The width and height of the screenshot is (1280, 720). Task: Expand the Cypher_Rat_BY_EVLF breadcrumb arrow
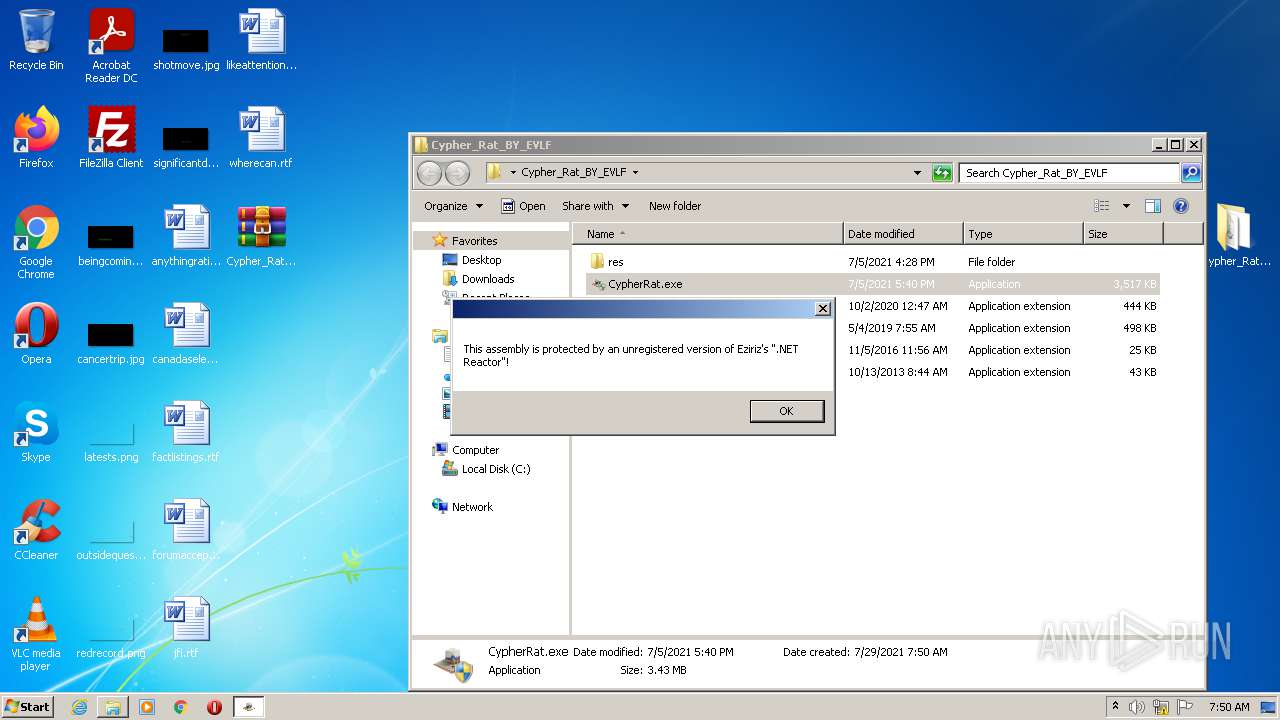(x=635, y=172)
